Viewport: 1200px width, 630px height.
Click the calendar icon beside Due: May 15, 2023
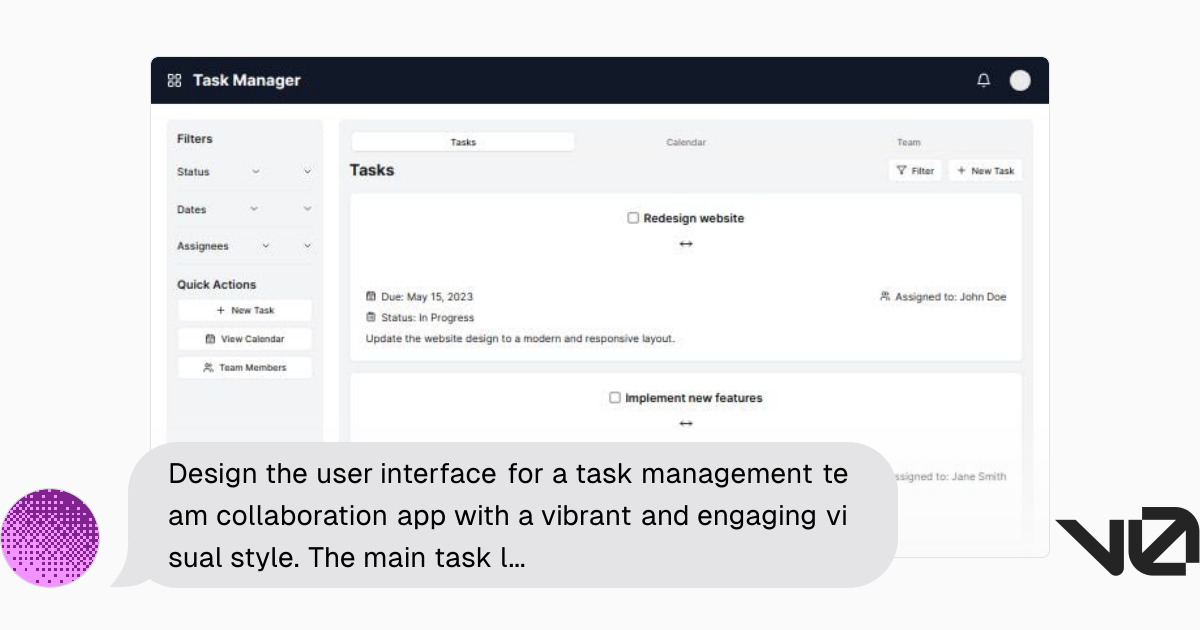(371, 297)
